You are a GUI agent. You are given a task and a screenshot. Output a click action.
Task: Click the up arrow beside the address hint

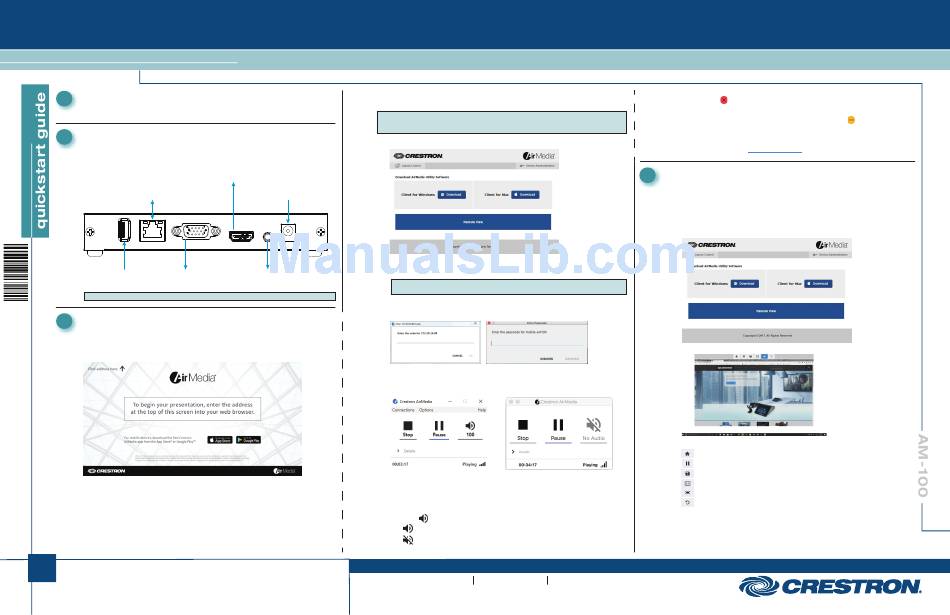pyautogui.click(x=122, y=368)
